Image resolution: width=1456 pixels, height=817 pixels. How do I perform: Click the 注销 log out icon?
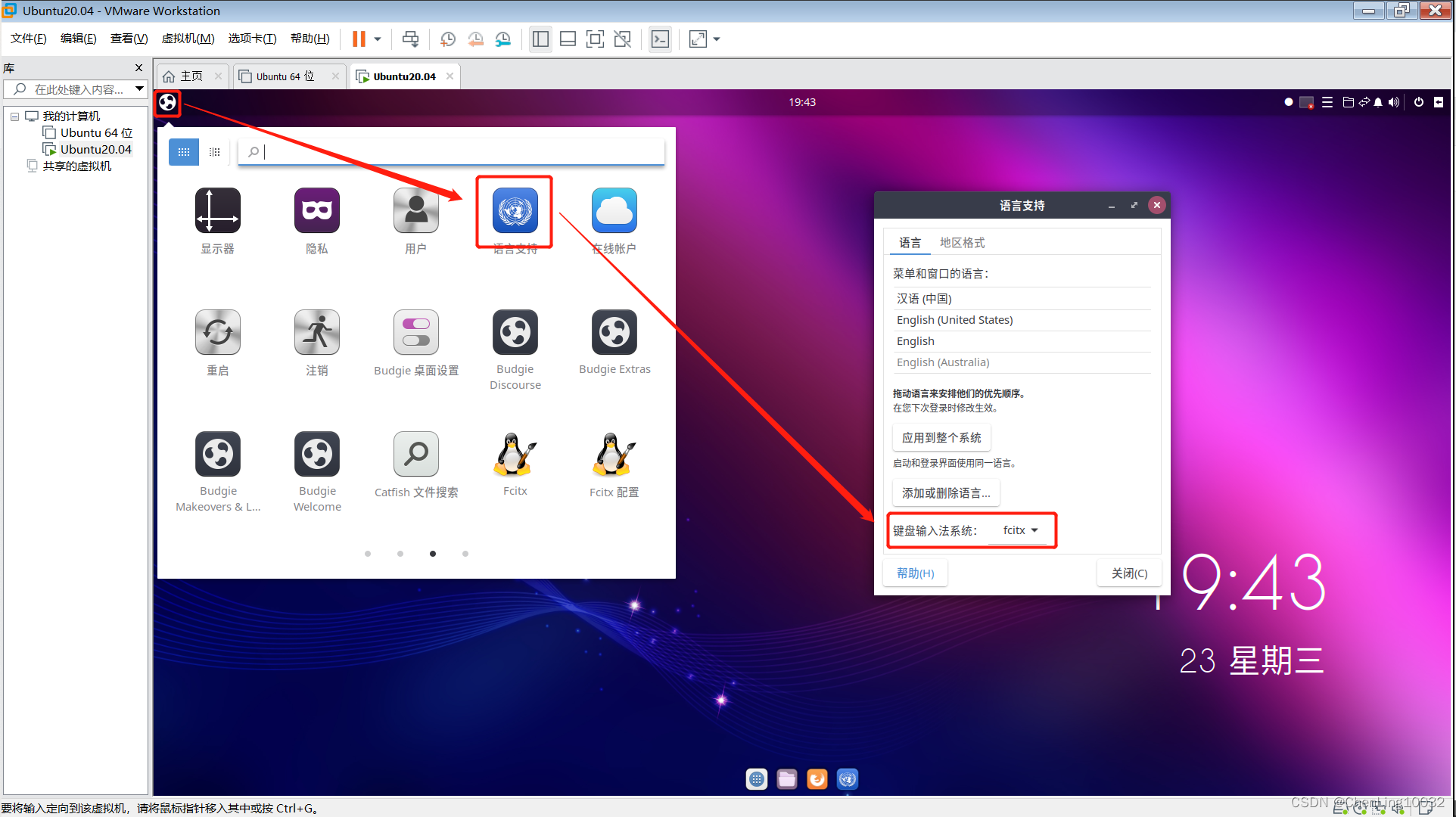(x=316, y=332)
